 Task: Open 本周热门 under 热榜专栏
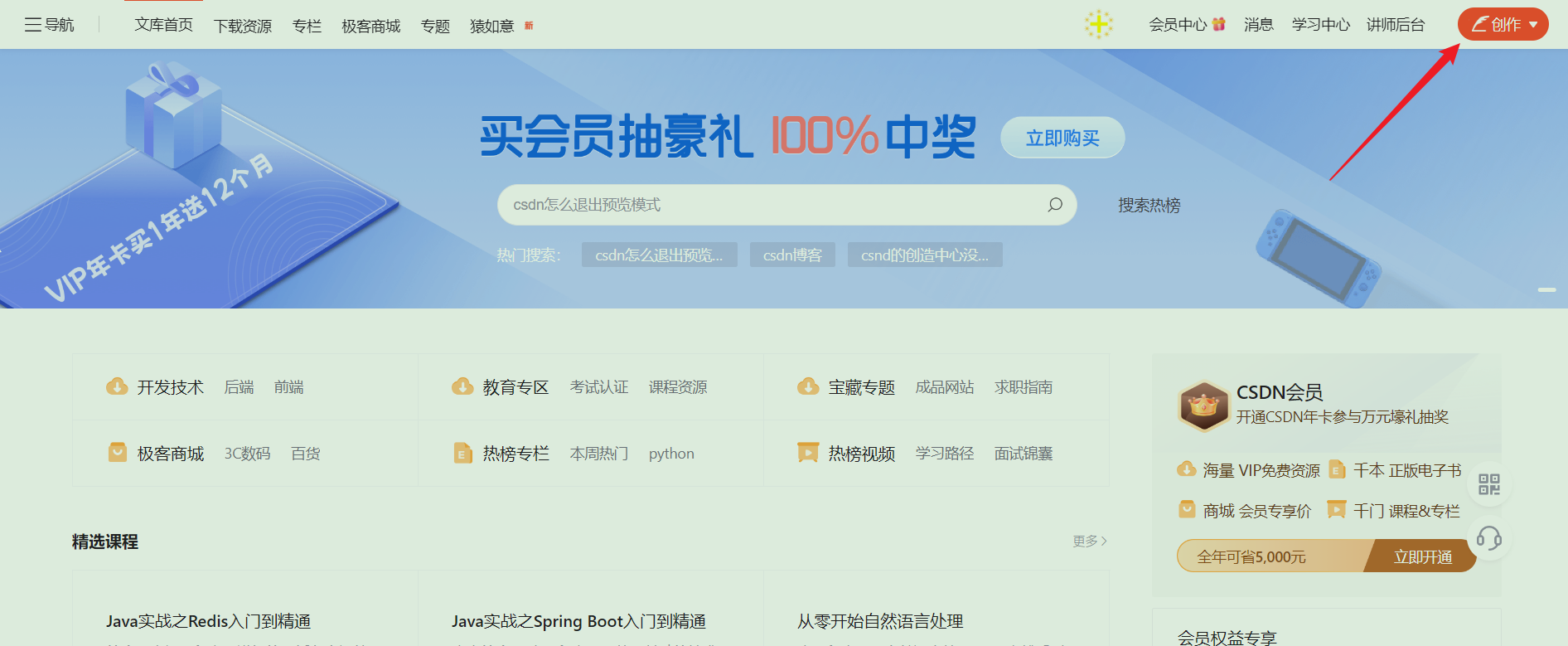click(599, 453)
